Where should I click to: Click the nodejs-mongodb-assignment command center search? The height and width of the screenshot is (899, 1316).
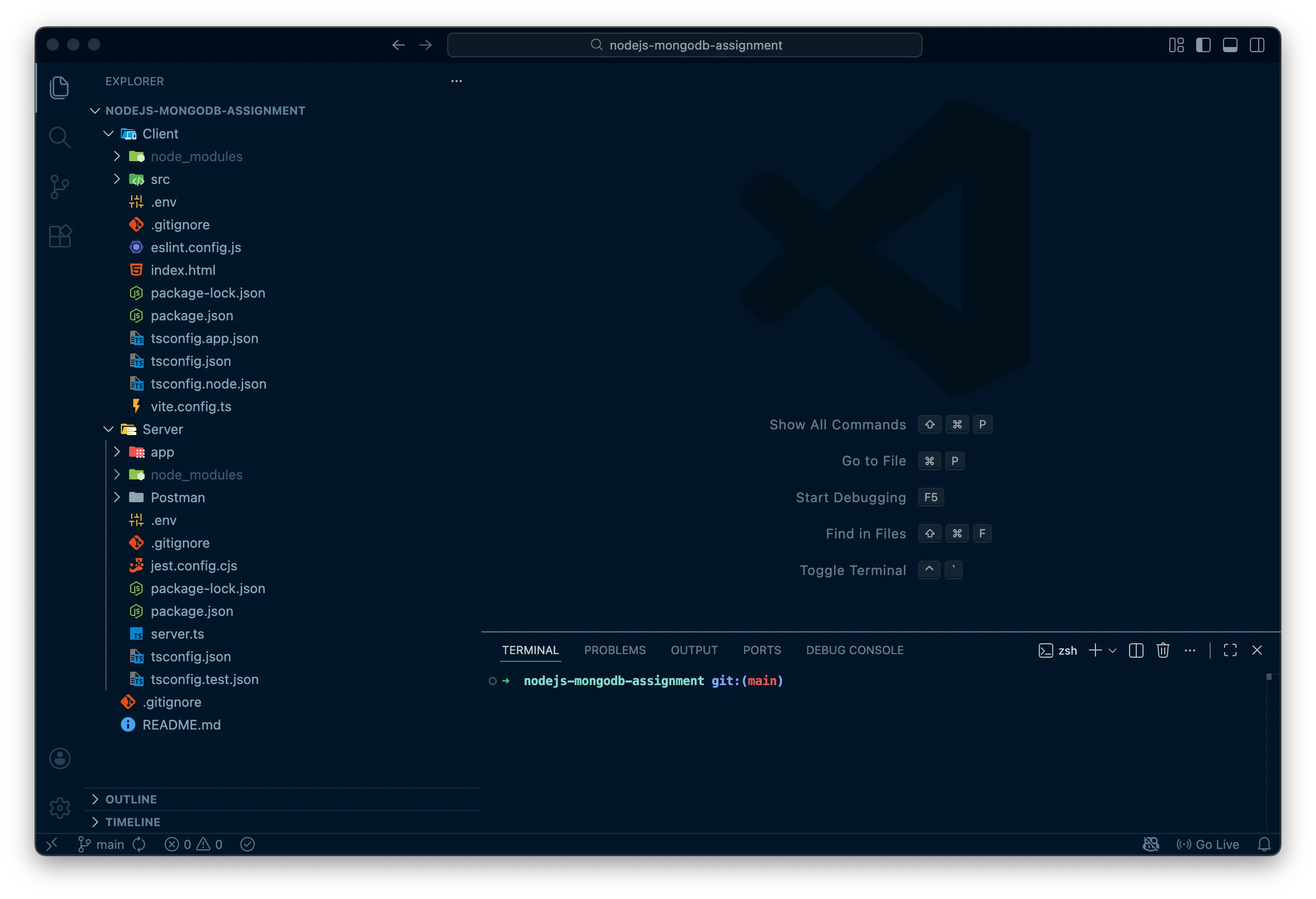tap(684, 45)
